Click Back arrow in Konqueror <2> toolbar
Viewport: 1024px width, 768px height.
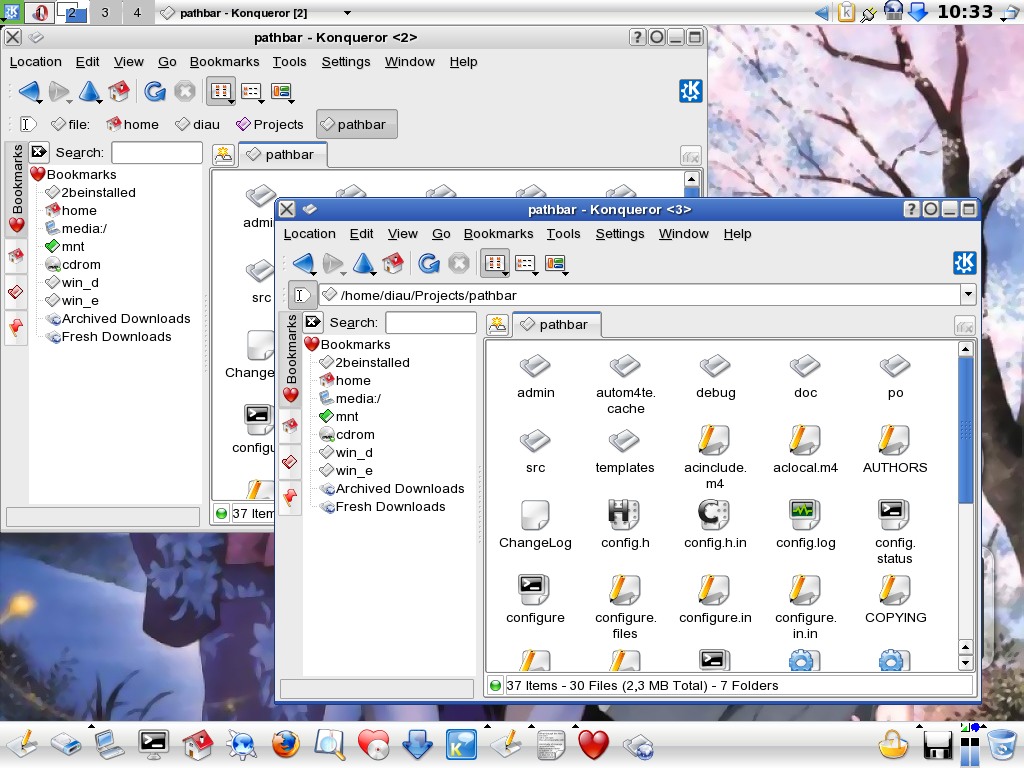29,91
